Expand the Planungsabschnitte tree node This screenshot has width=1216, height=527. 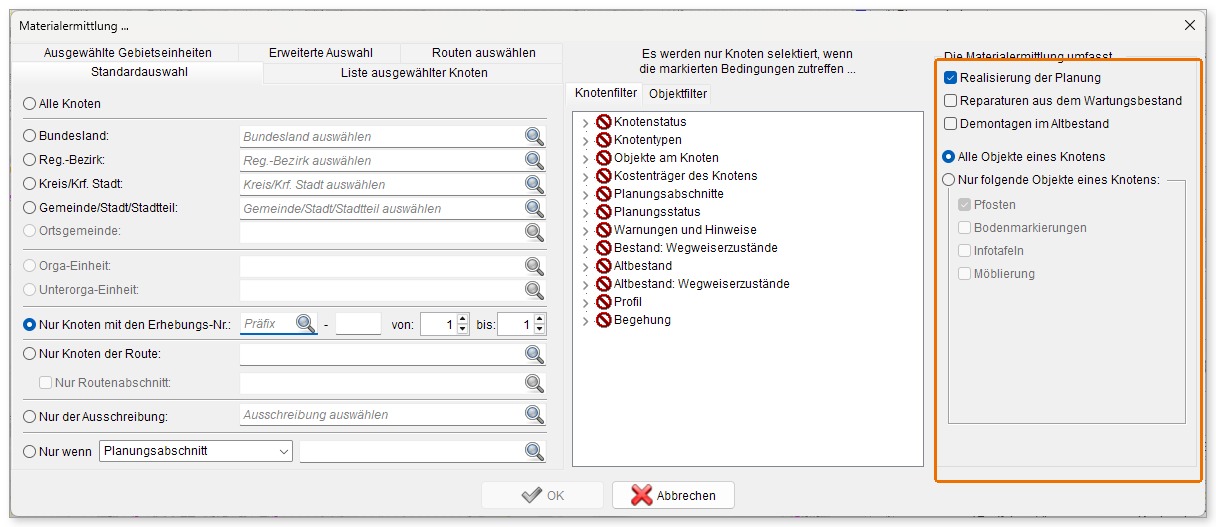click(586, 195)
